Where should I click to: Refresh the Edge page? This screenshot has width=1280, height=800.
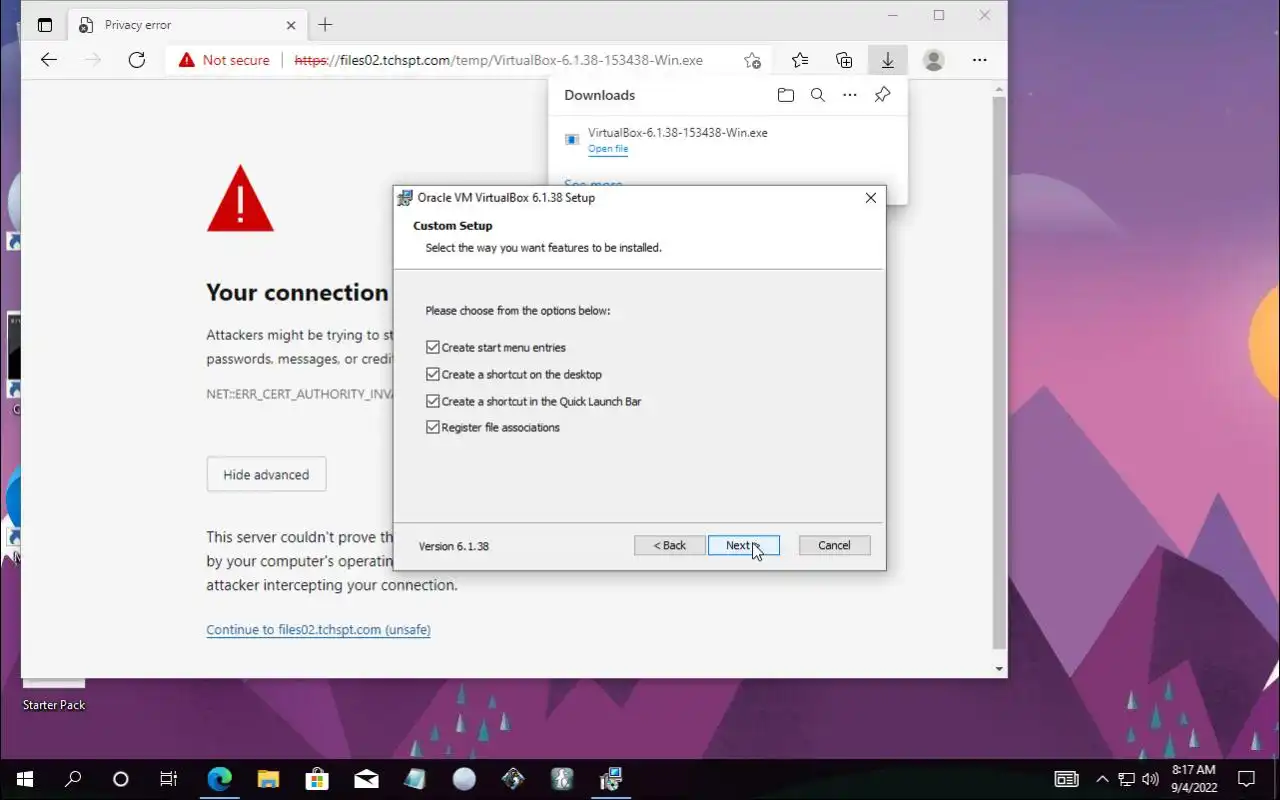coord(137,60)
